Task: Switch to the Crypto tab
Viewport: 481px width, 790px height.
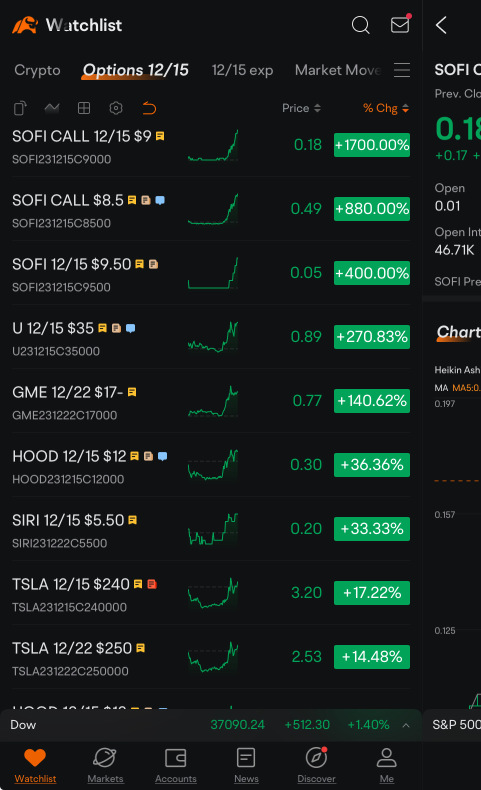Action: 37,70
